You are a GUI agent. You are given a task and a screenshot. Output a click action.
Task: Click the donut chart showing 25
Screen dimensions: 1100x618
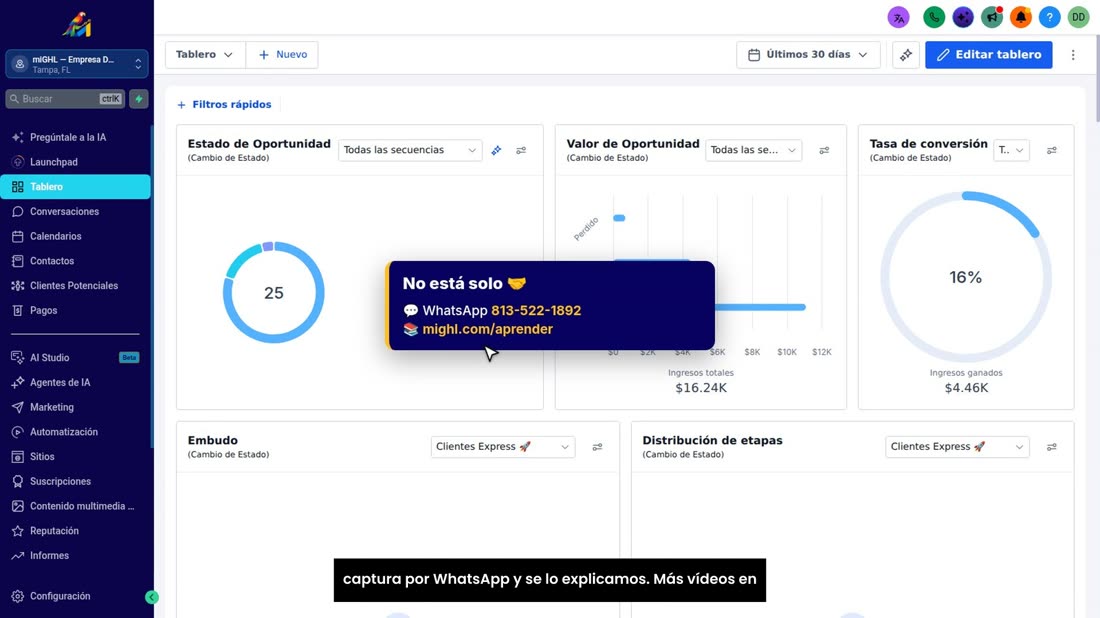274,293
